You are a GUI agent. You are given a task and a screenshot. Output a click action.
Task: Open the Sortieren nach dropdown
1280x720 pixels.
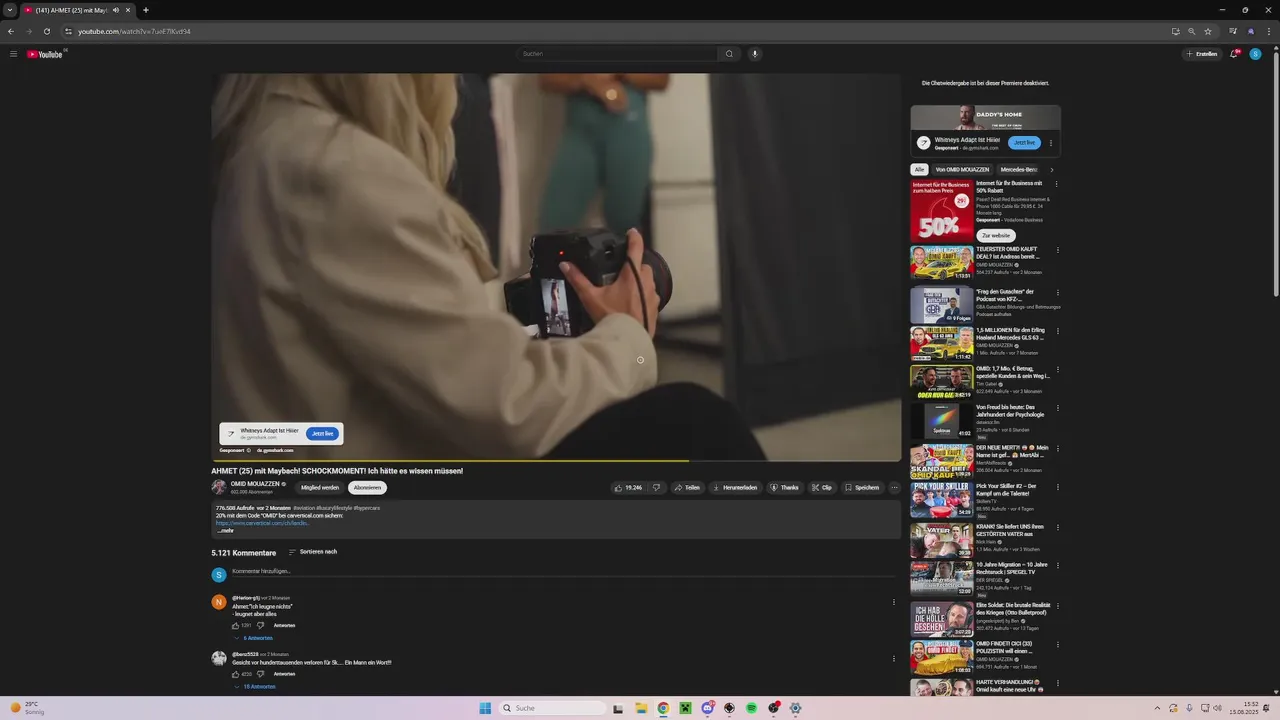pyautogui.click(x=313, y=552)
